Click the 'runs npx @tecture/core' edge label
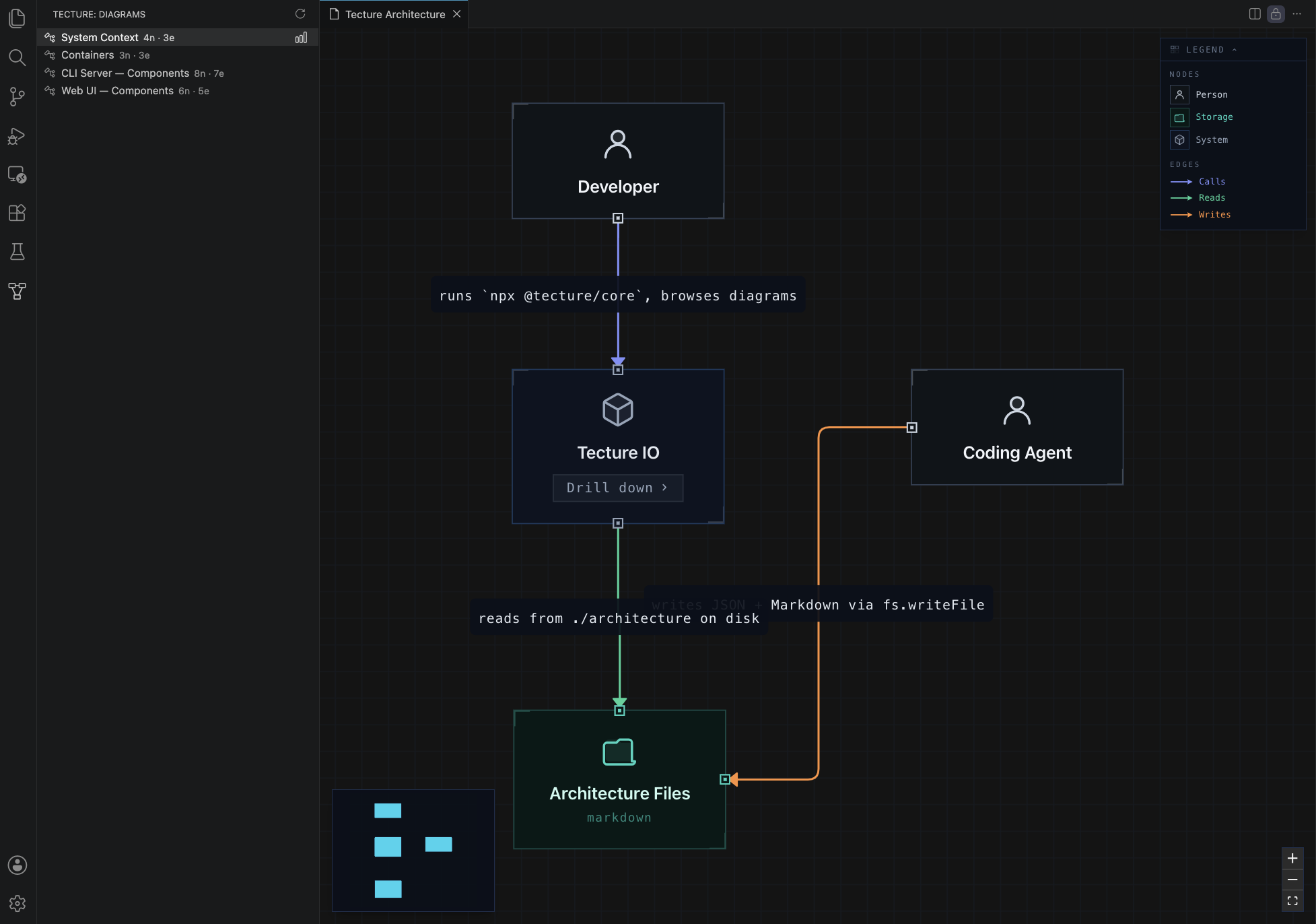The width and height of the screenshot is (1316, 924). click(618, 296)
